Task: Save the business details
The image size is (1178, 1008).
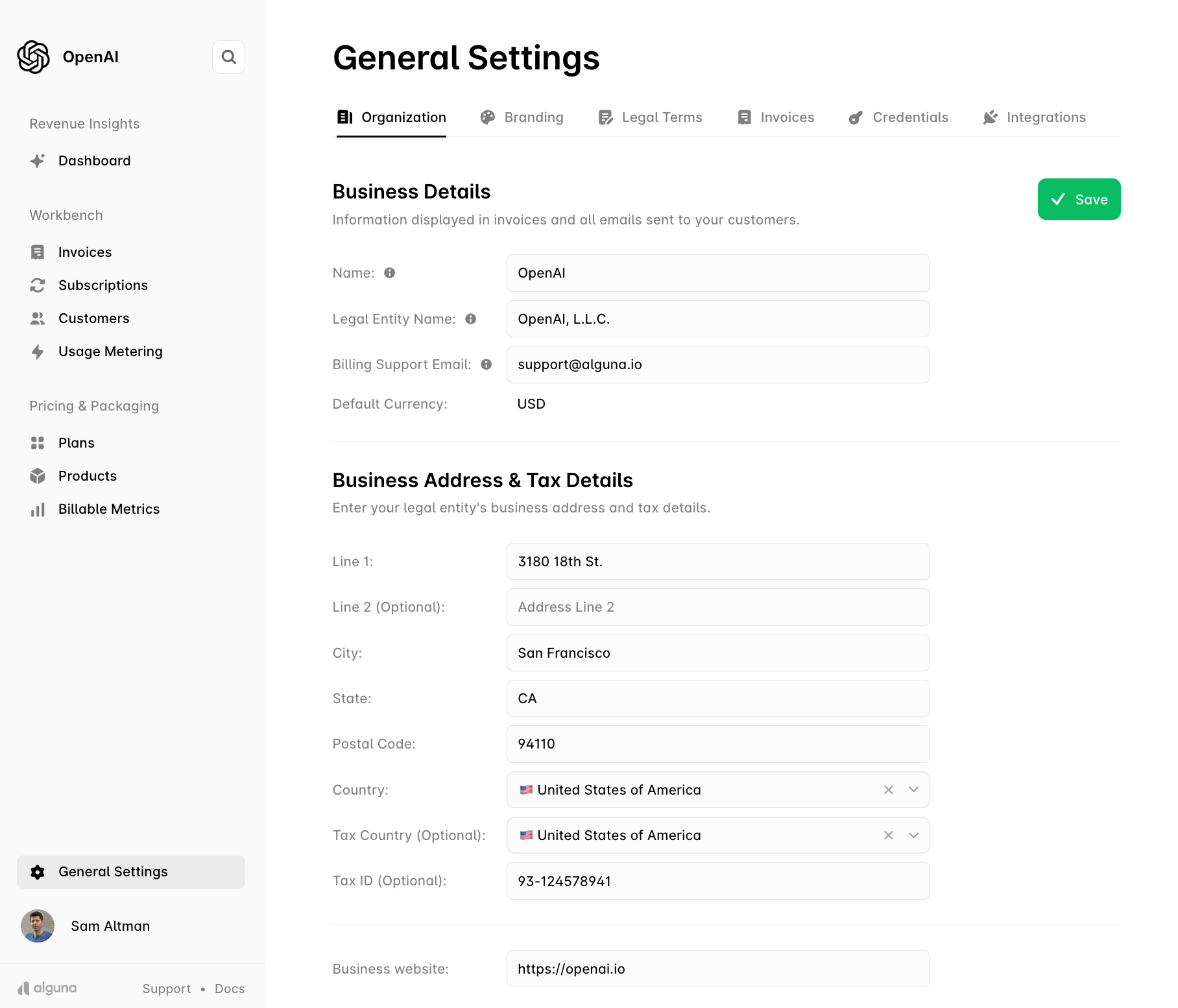Action: pos(1079,199)
